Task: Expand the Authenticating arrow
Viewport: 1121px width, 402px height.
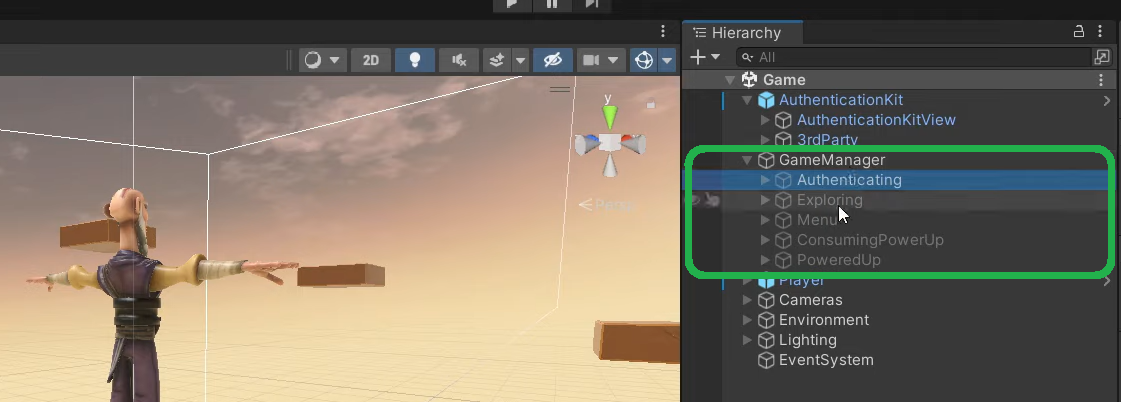Action: click(x=765, y=180)
